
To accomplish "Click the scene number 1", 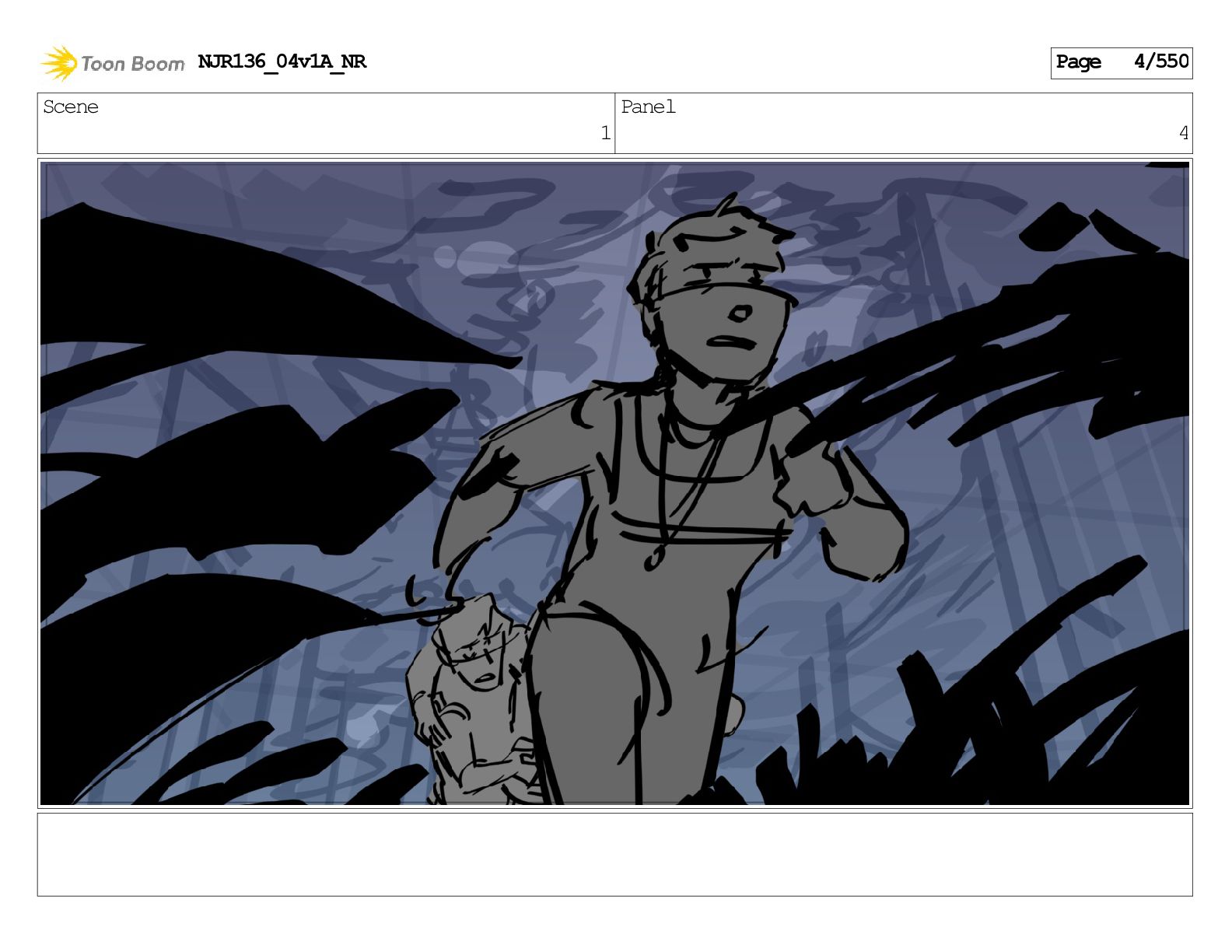I will [605, 133].
